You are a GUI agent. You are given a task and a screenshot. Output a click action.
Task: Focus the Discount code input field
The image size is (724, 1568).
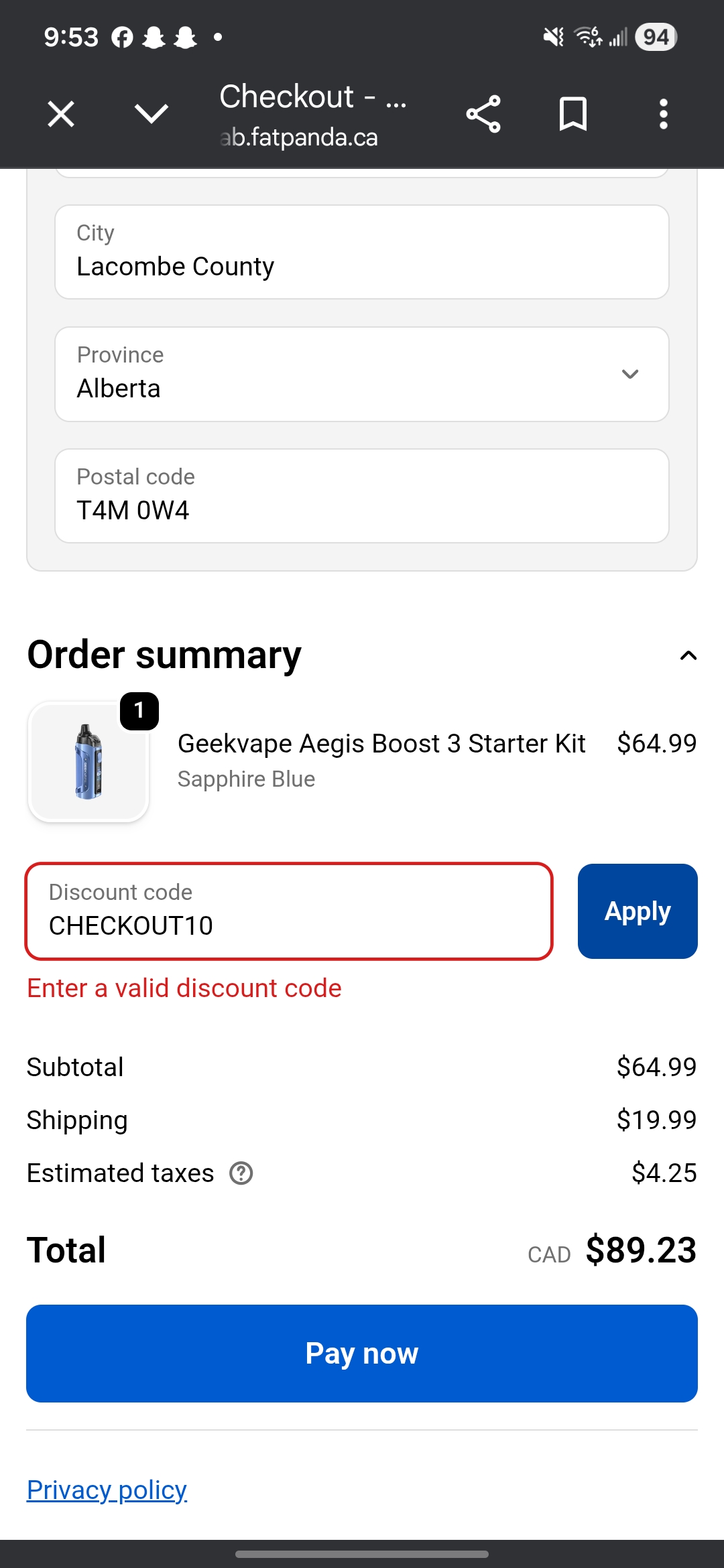coord(289,911)
